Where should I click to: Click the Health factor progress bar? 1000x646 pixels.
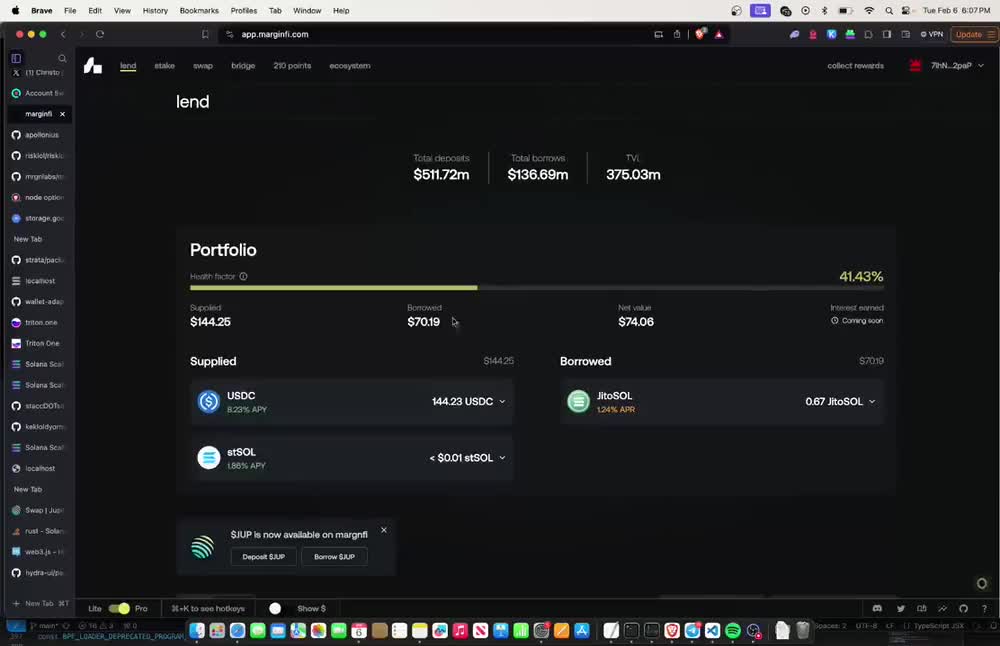[x=536, y=288]
